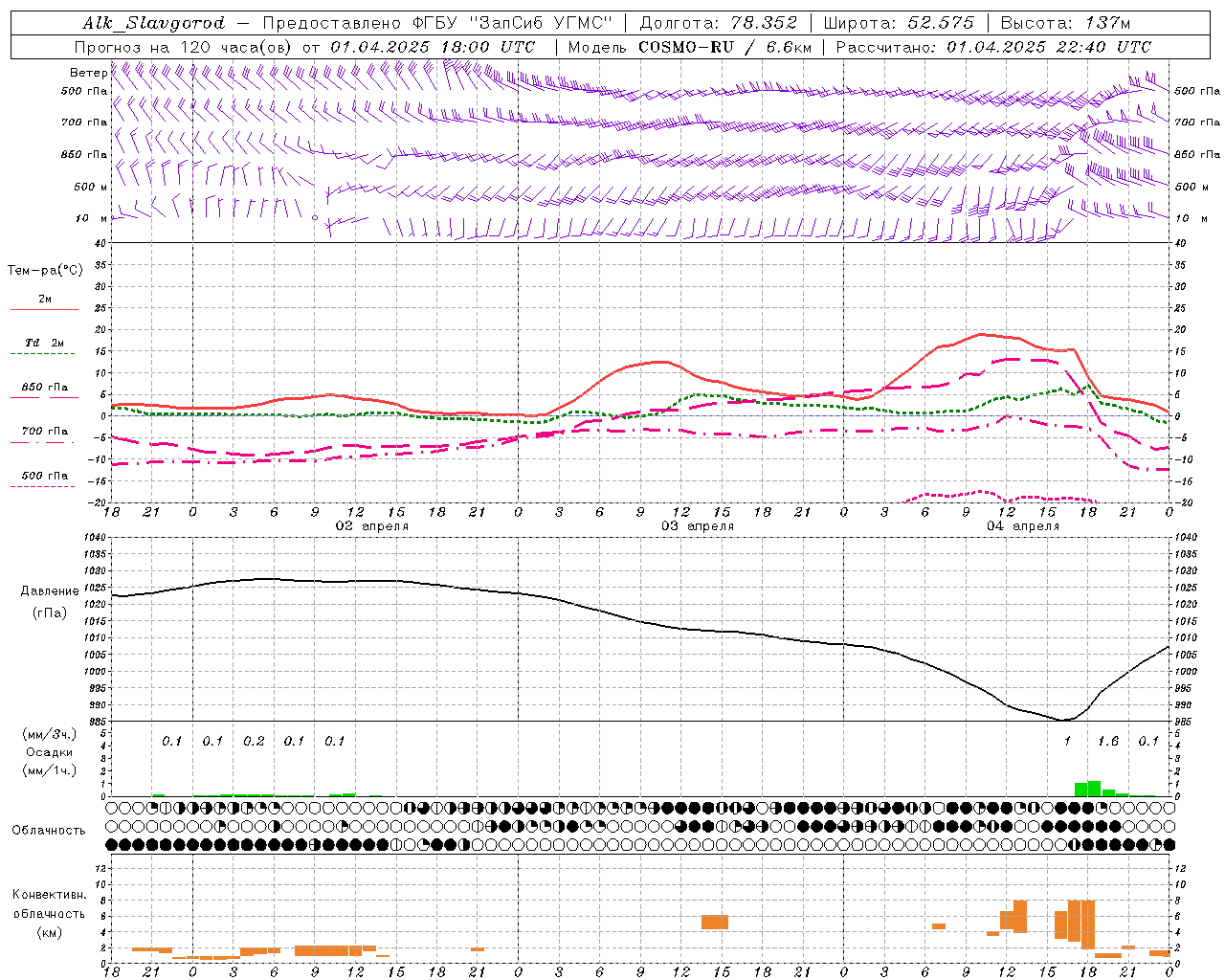Click the (км) unit under convective cloudiness
1225x980 pixels.
click(50, 932)
